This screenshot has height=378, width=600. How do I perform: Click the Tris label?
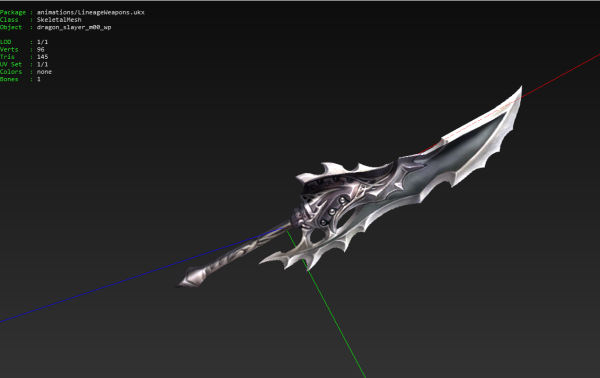point(7,57)
